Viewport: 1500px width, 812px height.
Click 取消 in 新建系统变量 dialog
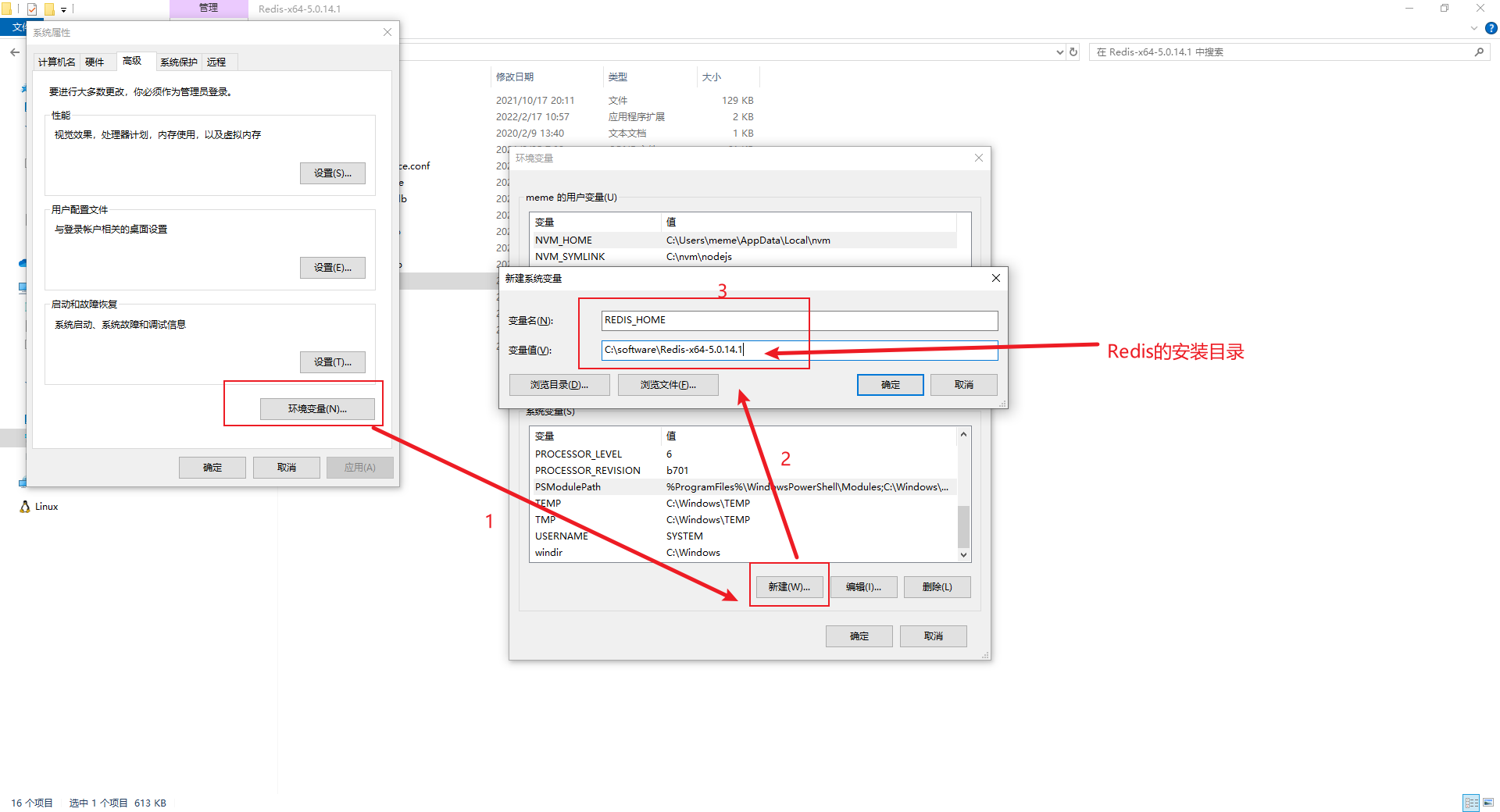(964, 385)
